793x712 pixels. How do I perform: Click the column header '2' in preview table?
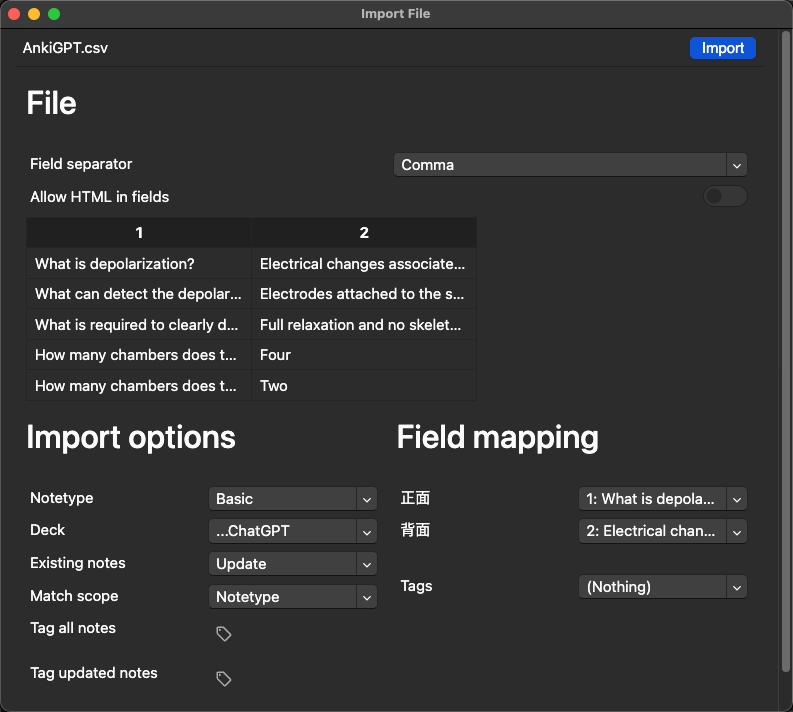[x=364, y=233]
